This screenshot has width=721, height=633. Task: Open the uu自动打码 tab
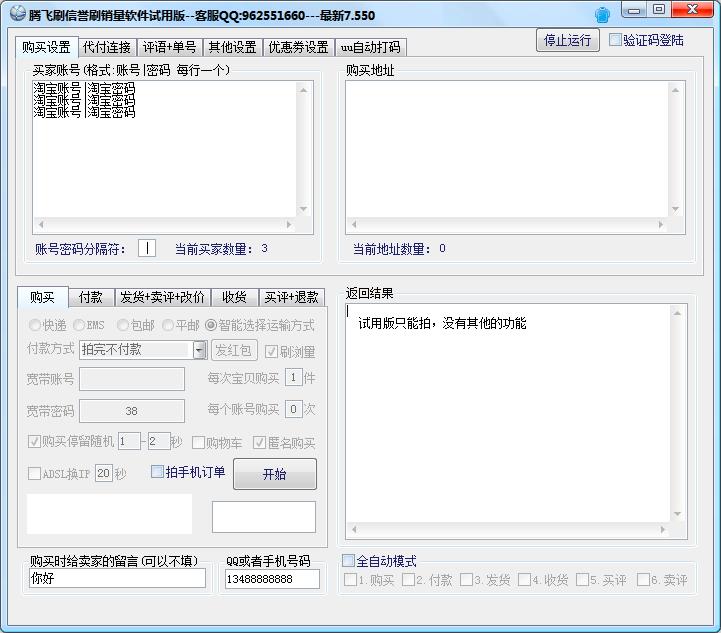(x=371, y=47)
